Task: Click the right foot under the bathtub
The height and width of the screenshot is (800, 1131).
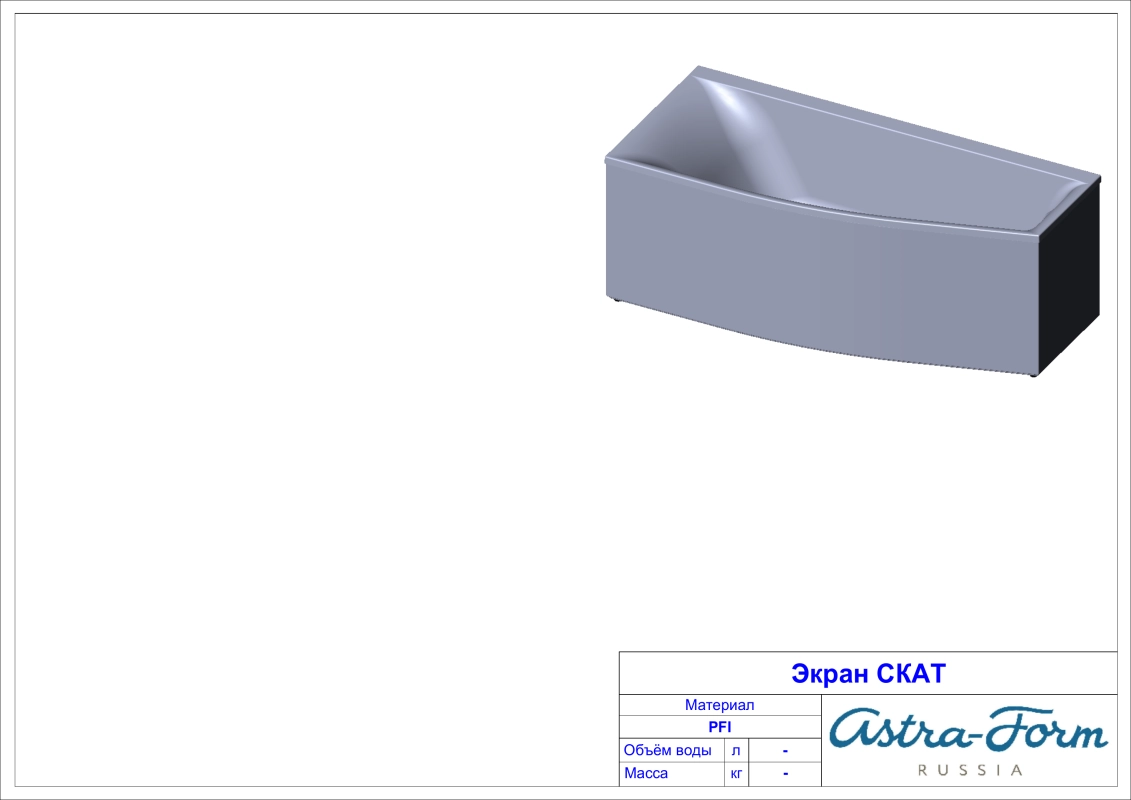Action: 1033,376
